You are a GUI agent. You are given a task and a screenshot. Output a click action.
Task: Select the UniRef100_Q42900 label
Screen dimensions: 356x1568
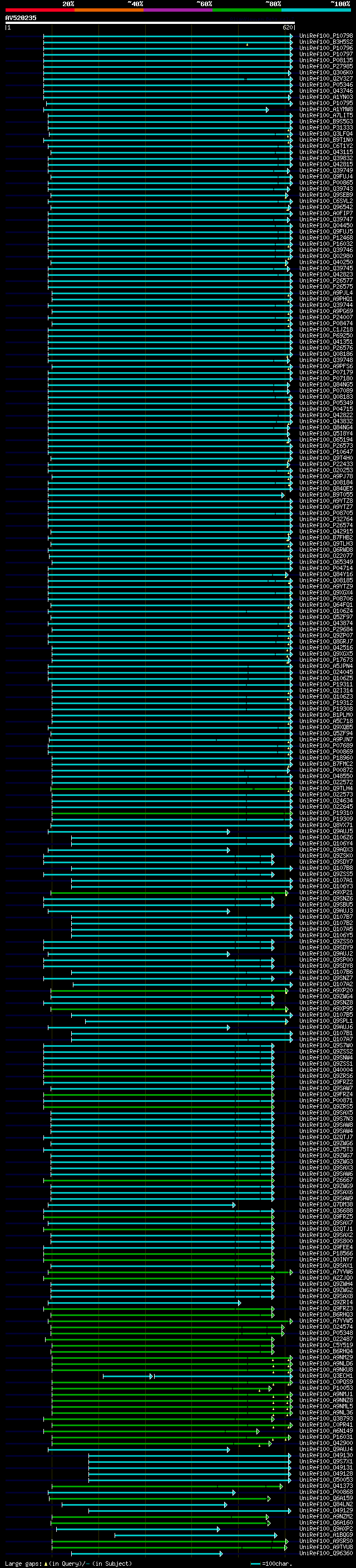pyautogui.click(x=326, y=1443)
